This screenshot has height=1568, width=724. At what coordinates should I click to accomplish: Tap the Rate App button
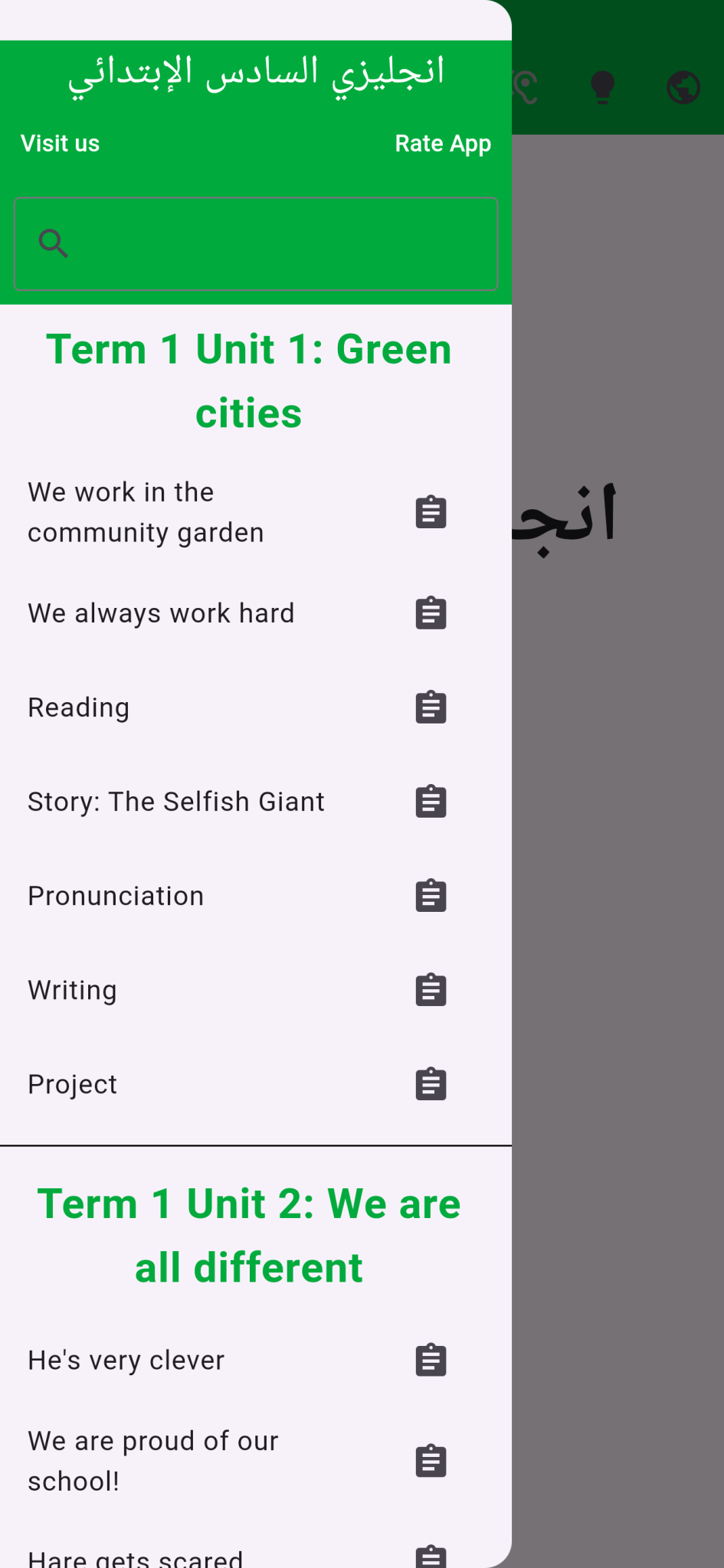tap(443, 144)
